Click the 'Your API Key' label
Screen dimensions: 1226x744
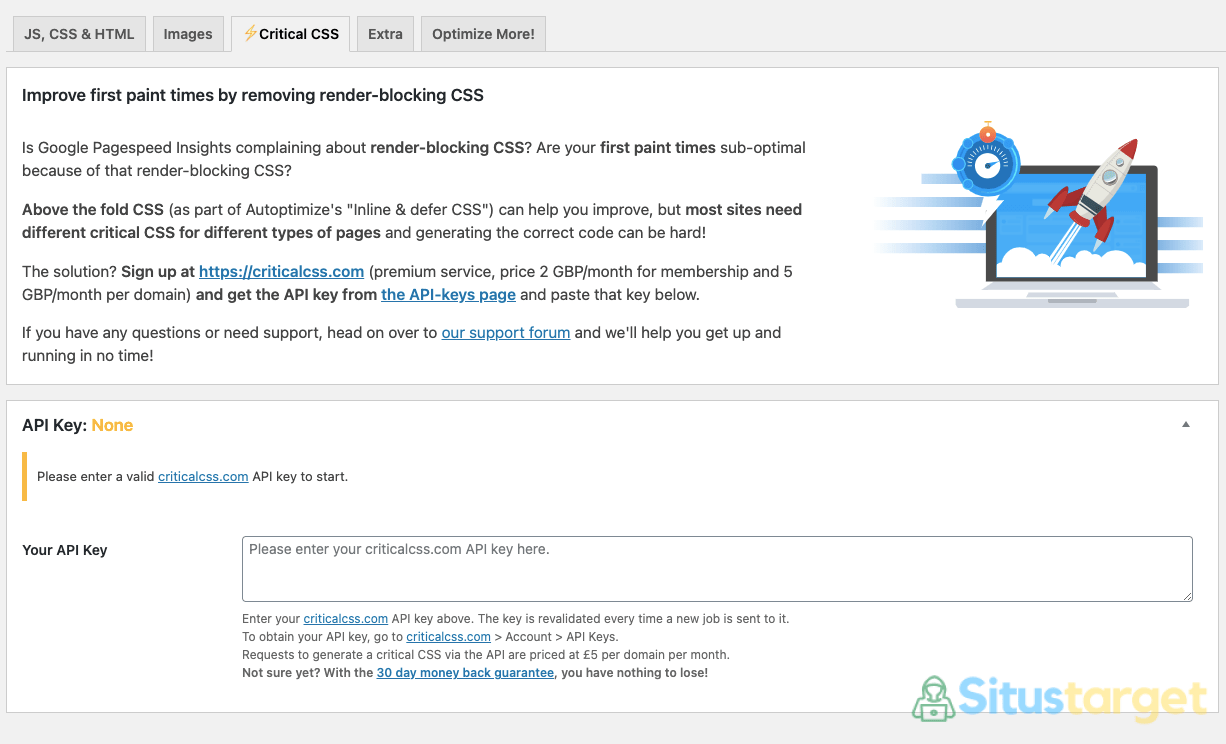pos(64,550)
